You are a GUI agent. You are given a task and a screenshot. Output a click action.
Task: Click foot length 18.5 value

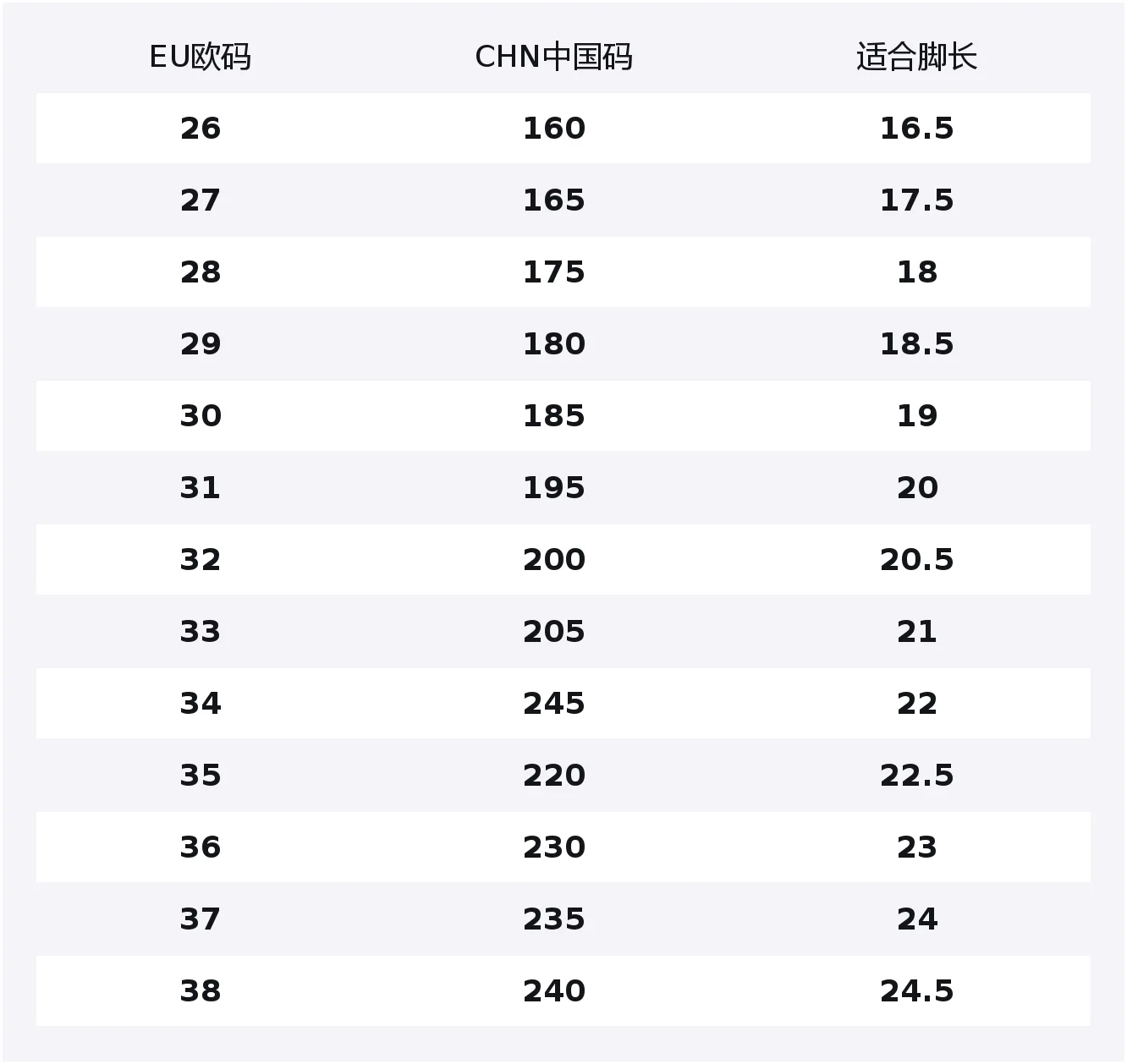917,344
